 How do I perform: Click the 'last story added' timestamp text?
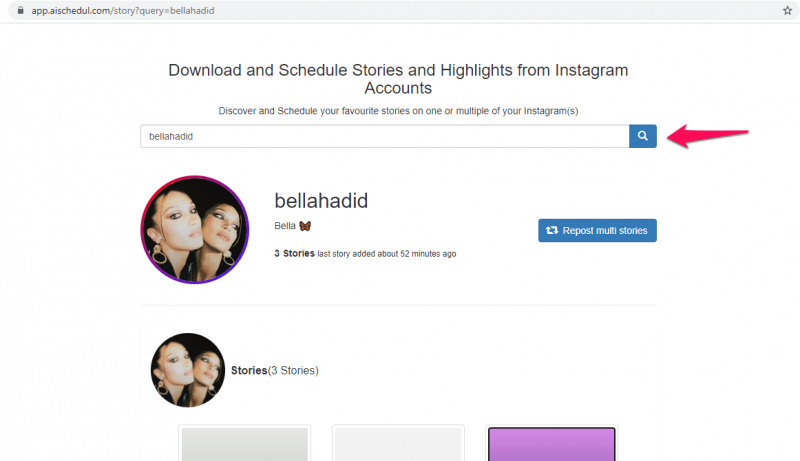click(x=387, y=254)
